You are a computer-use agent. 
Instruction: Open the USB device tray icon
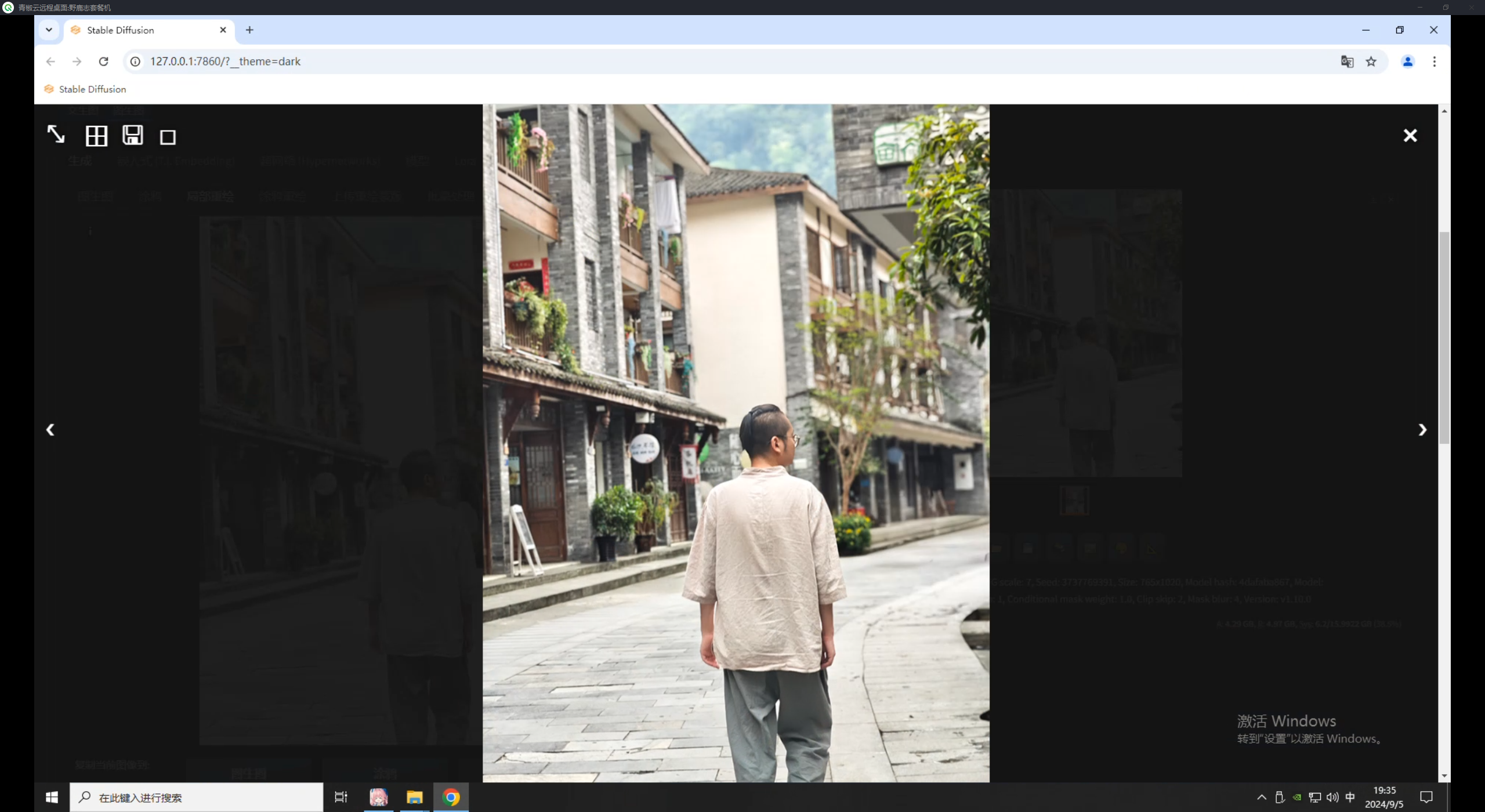click(1280, 797)
